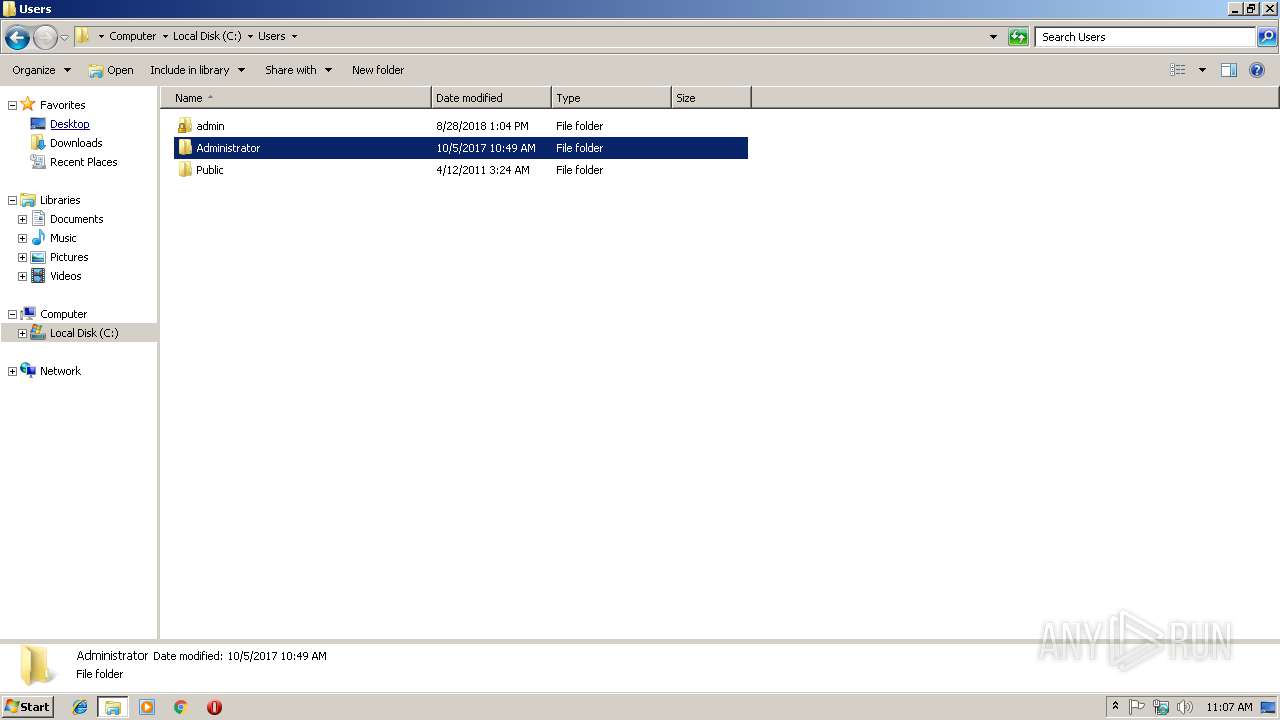Collapse the Favorites group

pyautogui.click(x=12, y=105)
